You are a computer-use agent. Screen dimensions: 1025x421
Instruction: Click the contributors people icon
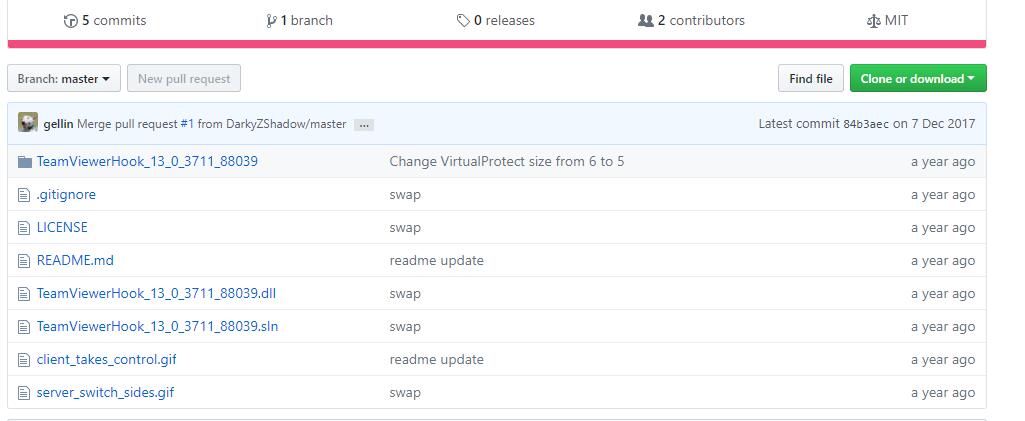[646, 21]
